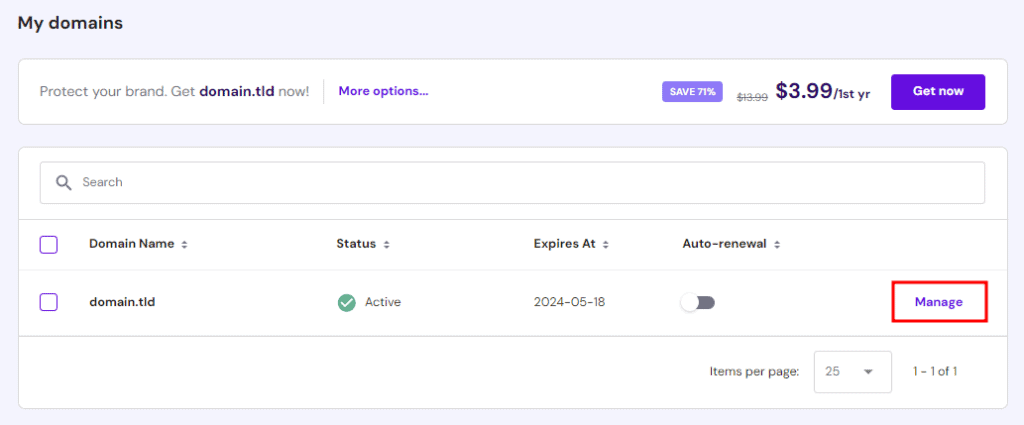Click the SAVE 71% badge
Screen dimensions: 1024x425
pyautogui.click(x=692, y=92)
